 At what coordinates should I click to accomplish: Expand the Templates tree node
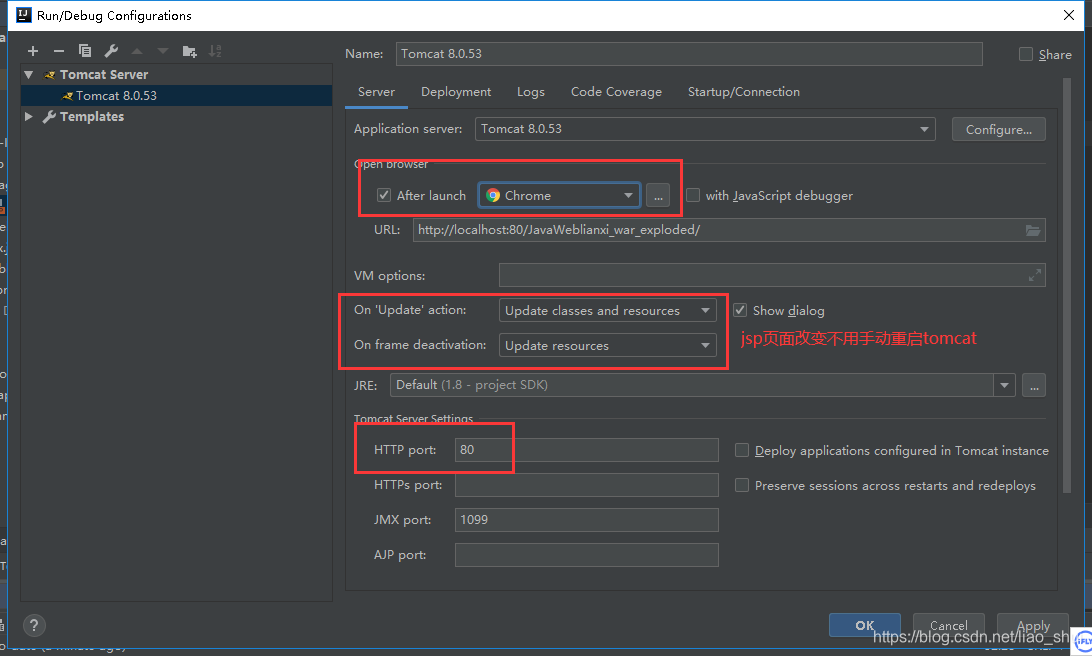point(29,116)
